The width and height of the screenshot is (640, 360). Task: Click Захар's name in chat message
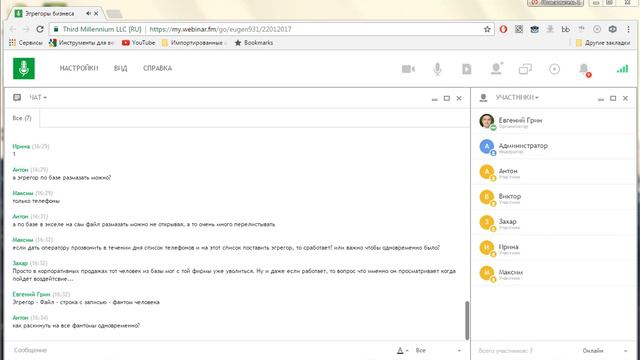click(x=20, y=263)
